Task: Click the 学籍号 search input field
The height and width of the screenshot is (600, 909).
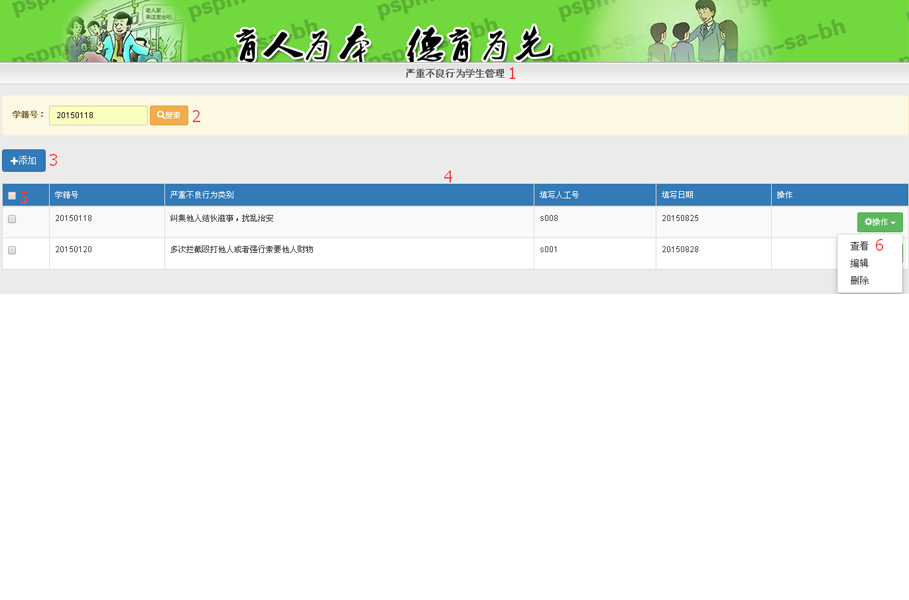Action: click(98, 116)
